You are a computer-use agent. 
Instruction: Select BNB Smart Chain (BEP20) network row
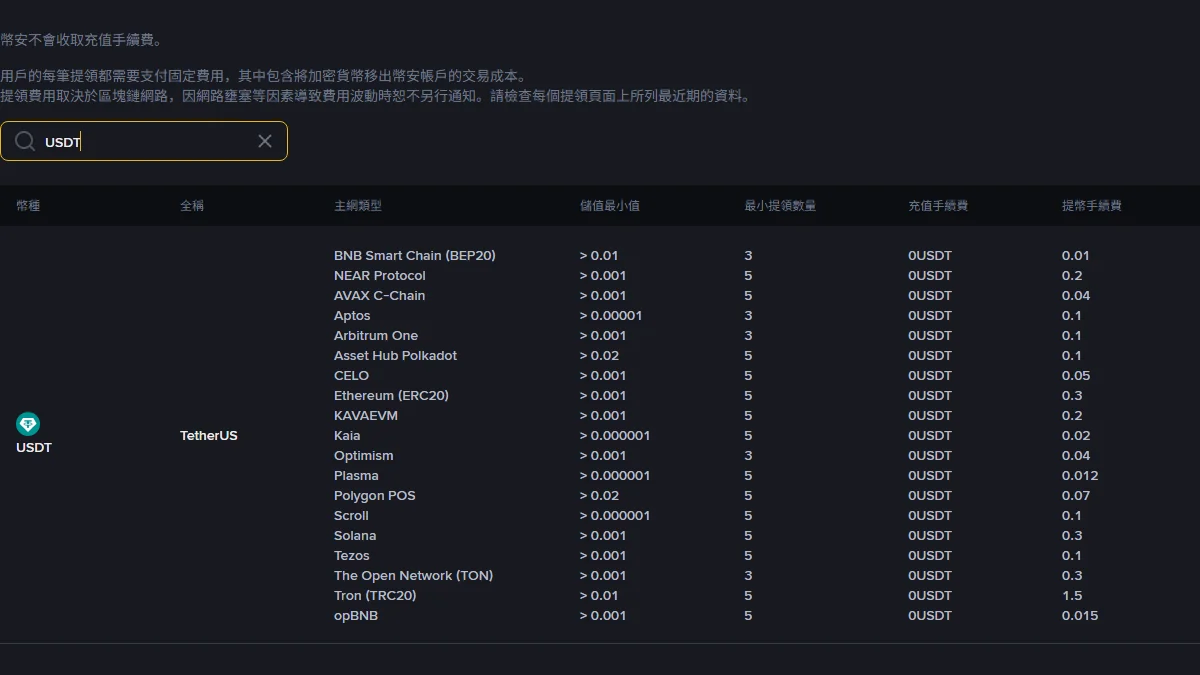(415, 256)
